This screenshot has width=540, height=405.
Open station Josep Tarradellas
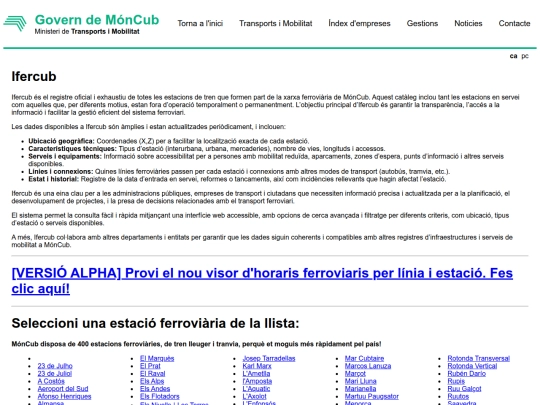click(x=269, y=358)
